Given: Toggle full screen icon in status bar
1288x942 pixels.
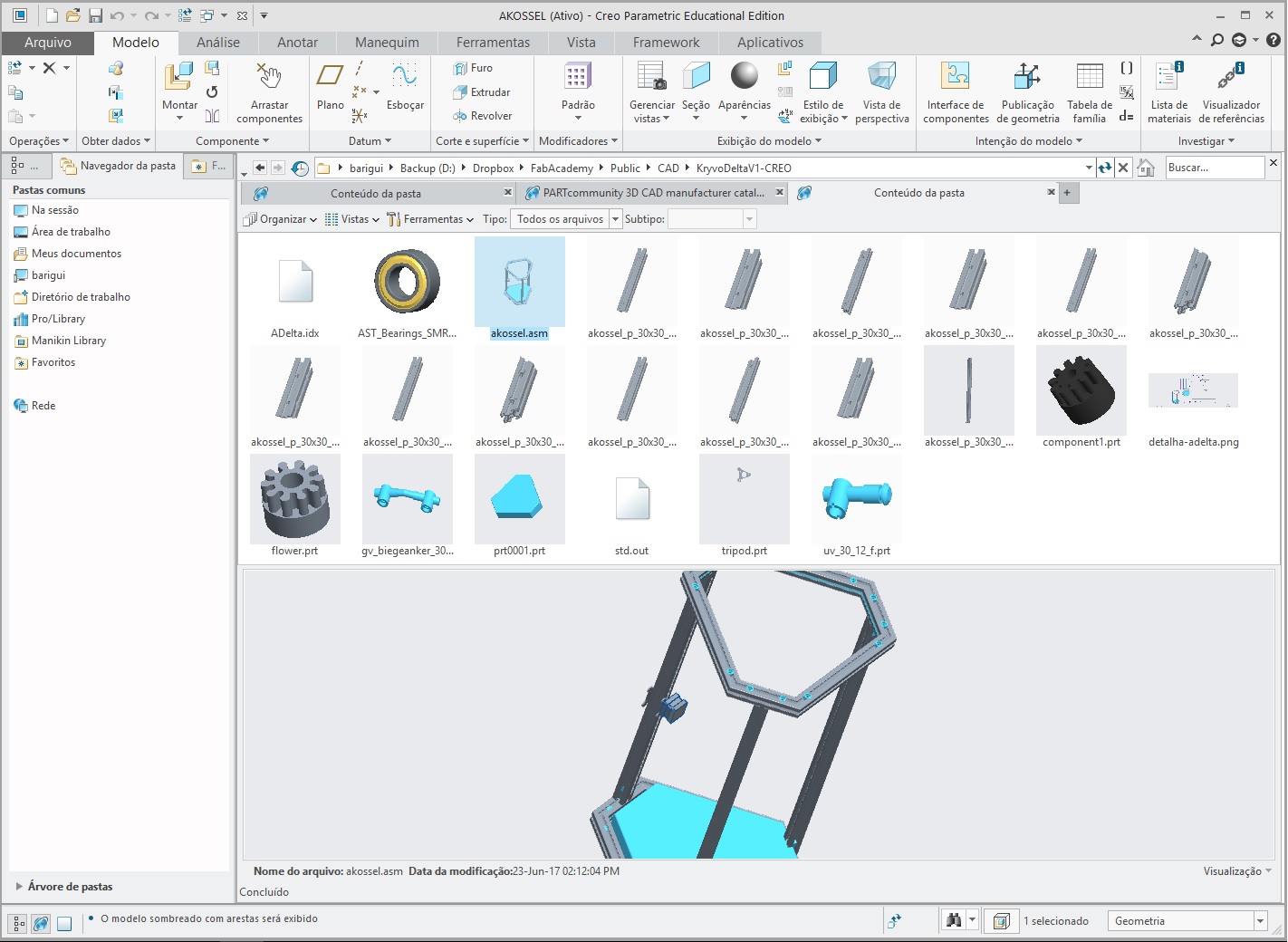Looking at the screenshot, I should 64,924.
